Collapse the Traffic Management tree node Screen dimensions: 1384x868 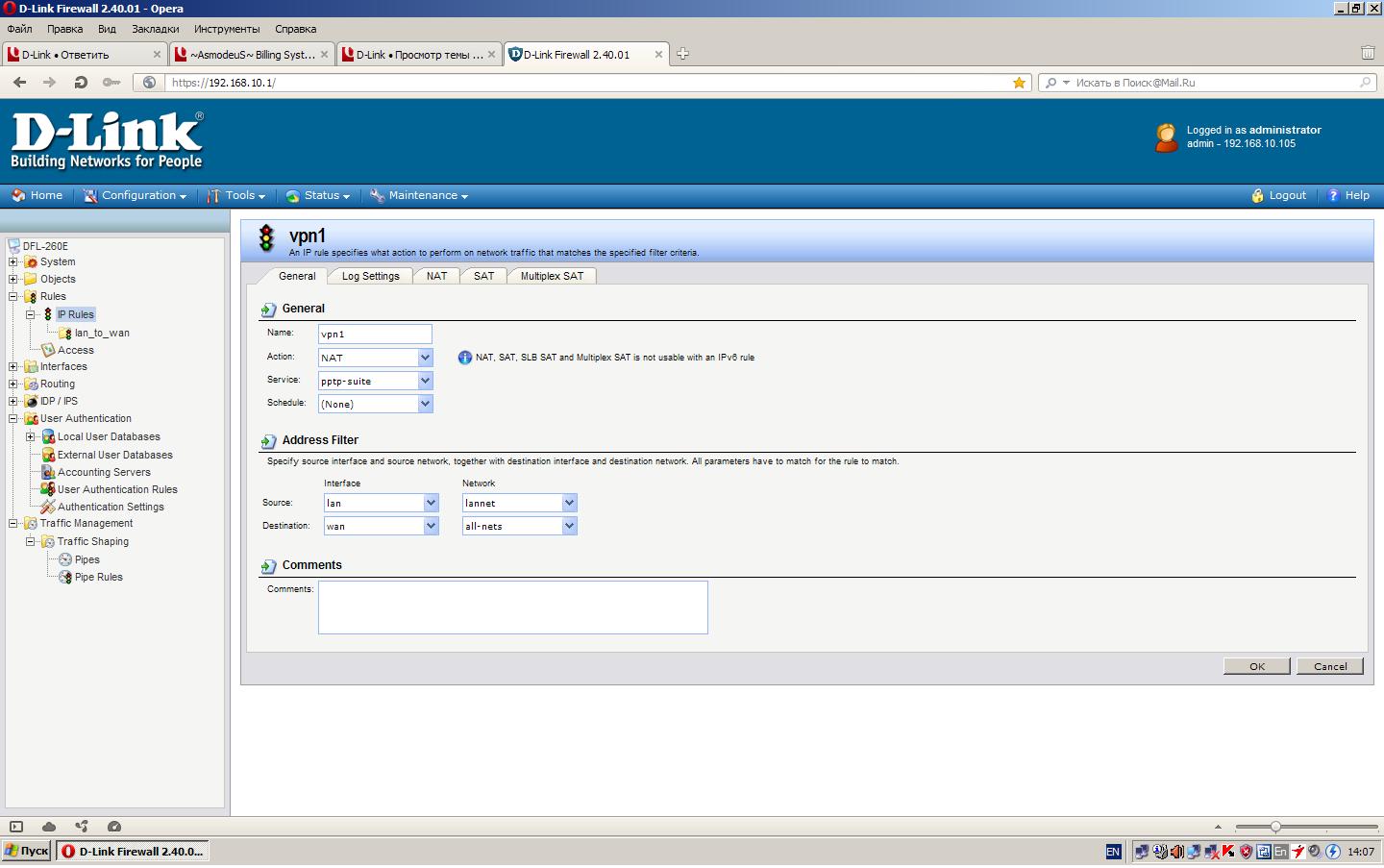13,524
